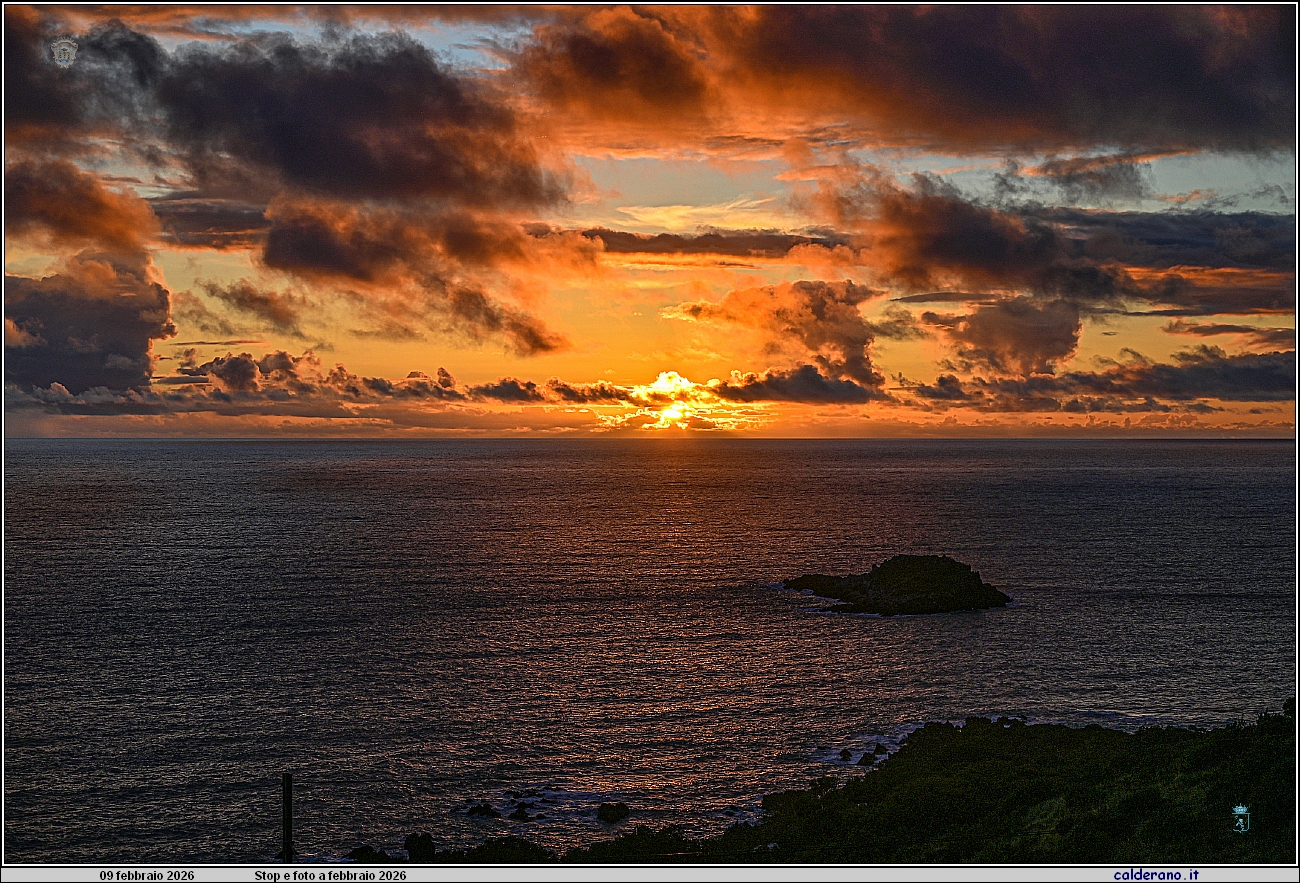This screenshot has width=1300, height=883.
Task: Click the lone rock in the water near shore
Action: click(x=612, y=812)
